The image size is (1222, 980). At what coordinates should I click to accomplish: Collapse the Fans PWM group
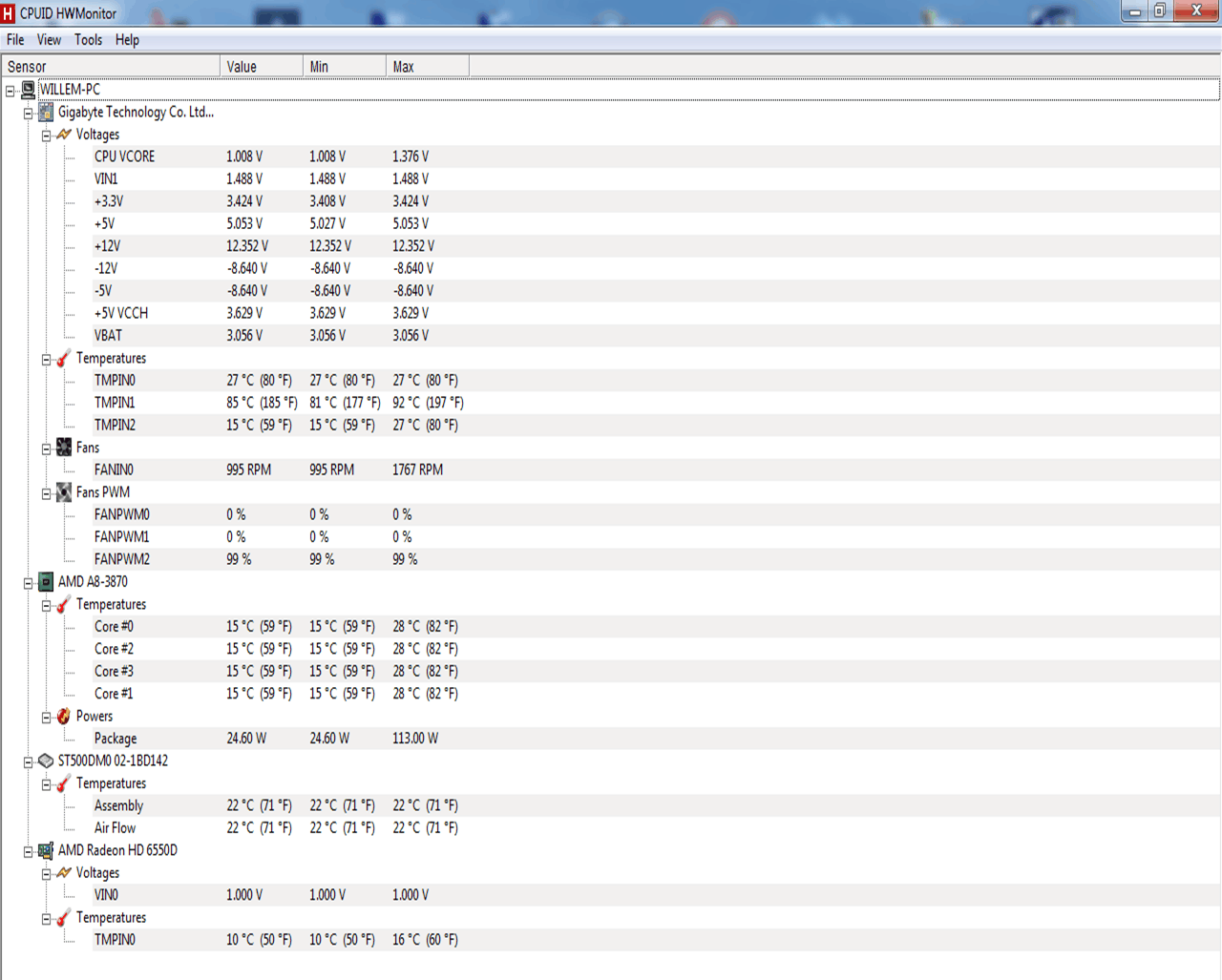(x=46, y=493)
